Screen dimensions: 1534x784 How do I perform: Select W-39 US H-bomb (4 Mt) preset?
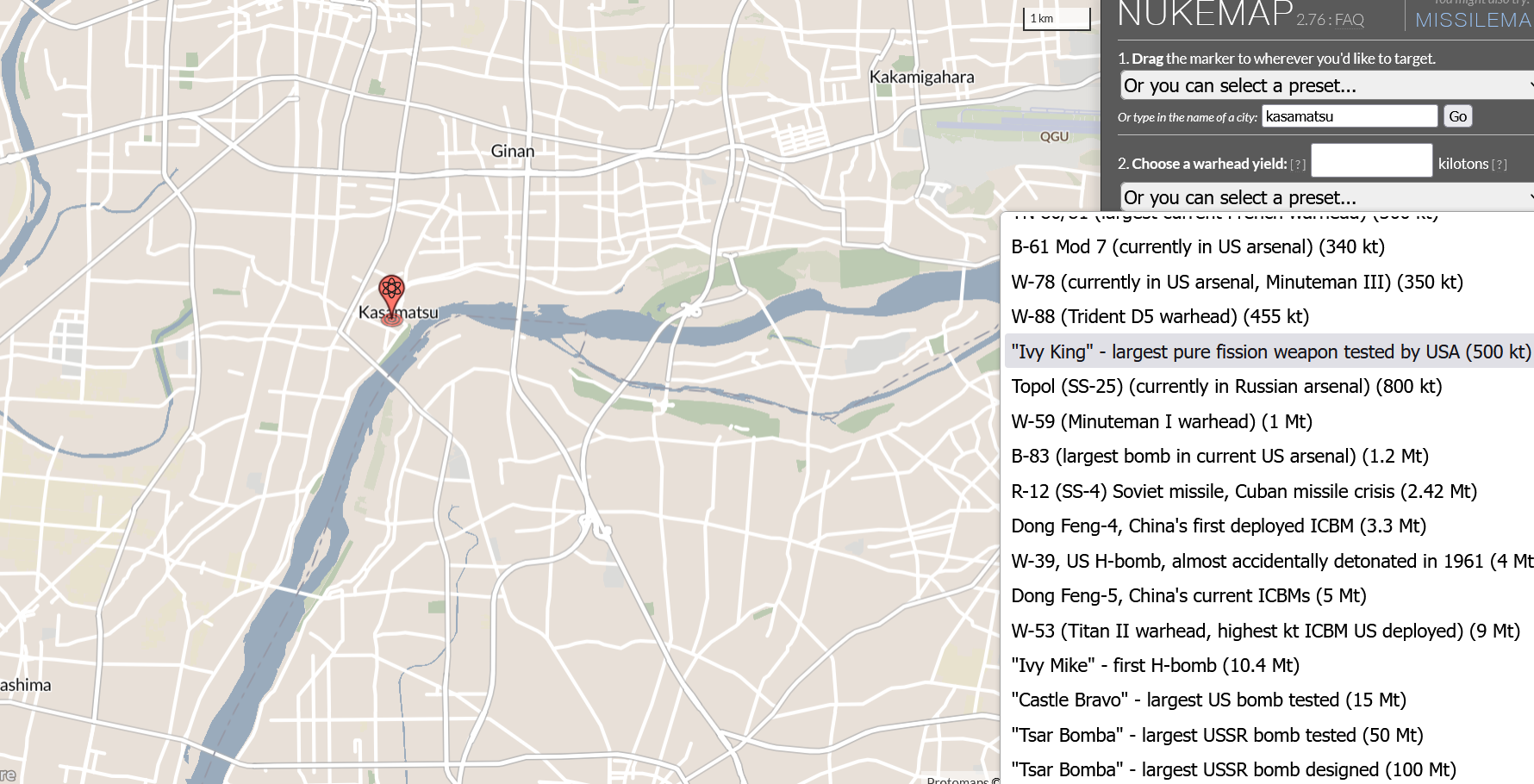(x=1269, y=561)
